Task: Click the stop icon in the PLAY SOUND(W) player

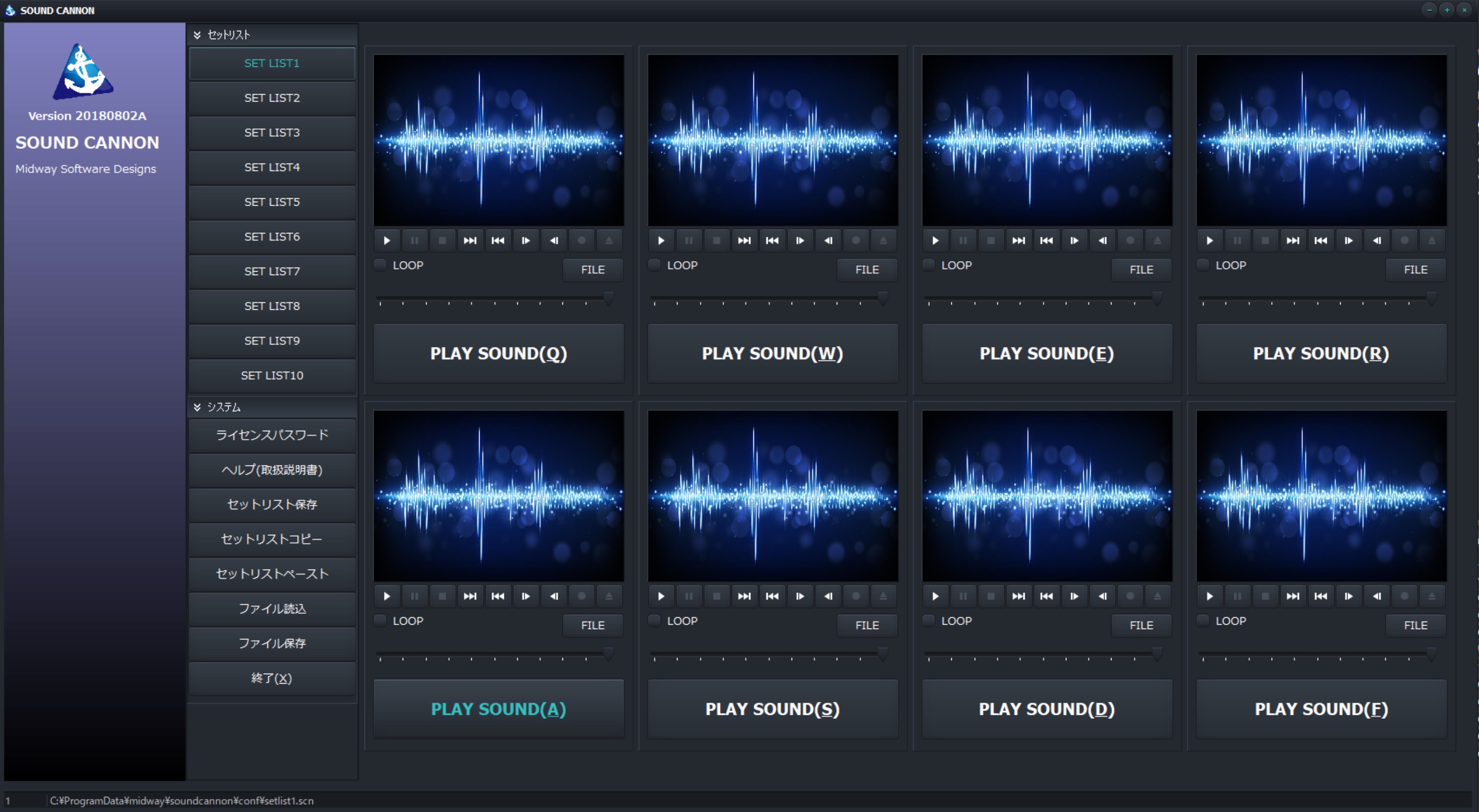Action: [x=717, y=240]
